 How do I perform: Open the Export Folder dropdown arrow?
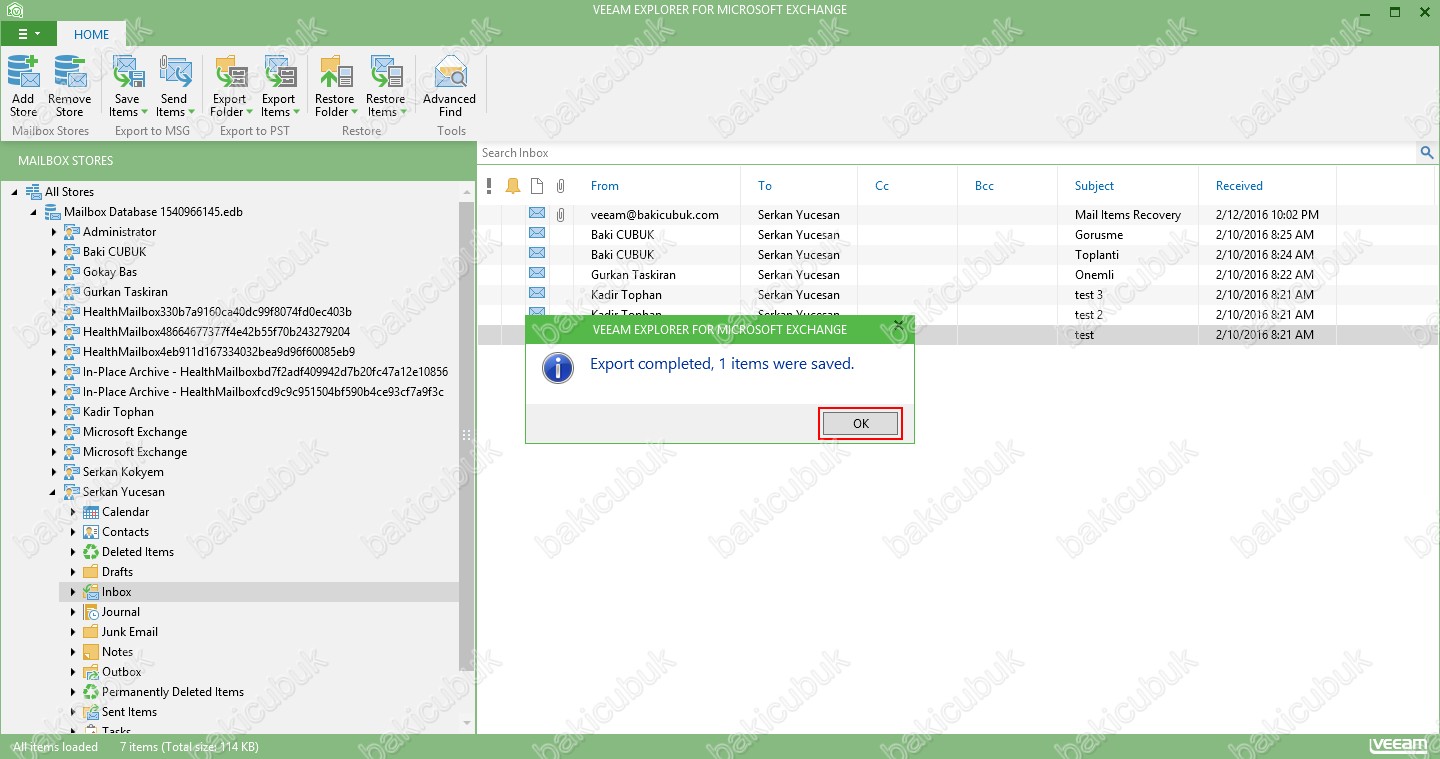pos(248,112)
